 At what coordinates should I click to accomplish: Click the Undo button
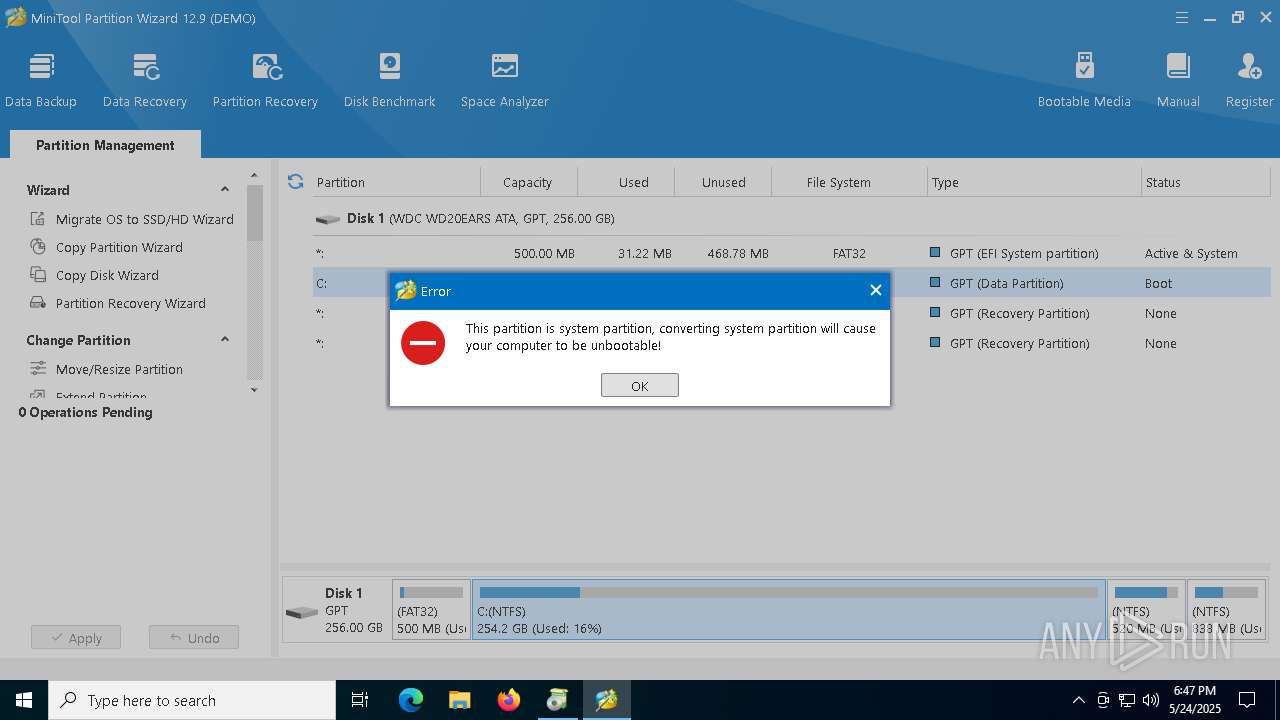click(194, 638)
